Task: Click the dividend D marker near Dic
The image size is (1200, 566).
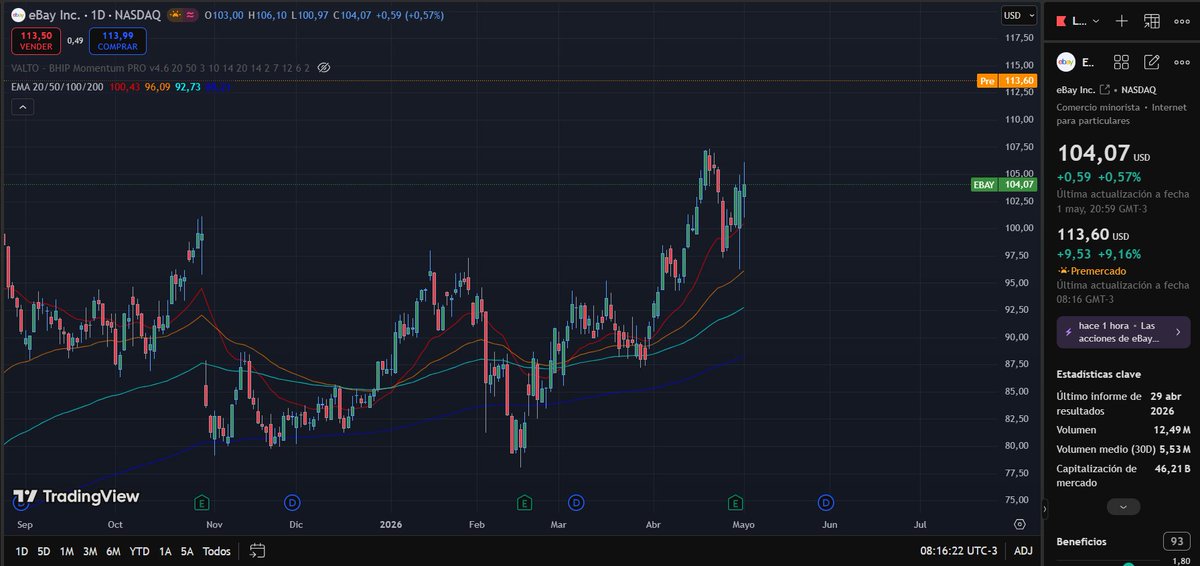Action: pos(293,501)
